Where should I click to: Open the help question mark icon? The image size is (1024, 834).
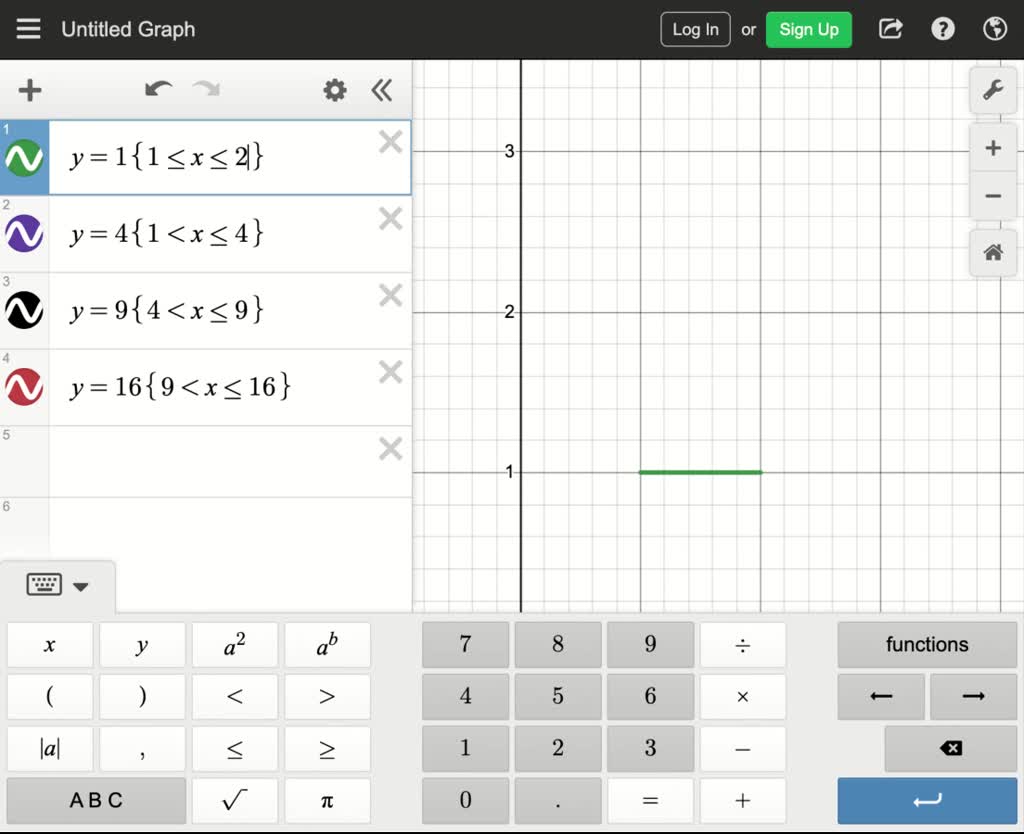[942, 29]
